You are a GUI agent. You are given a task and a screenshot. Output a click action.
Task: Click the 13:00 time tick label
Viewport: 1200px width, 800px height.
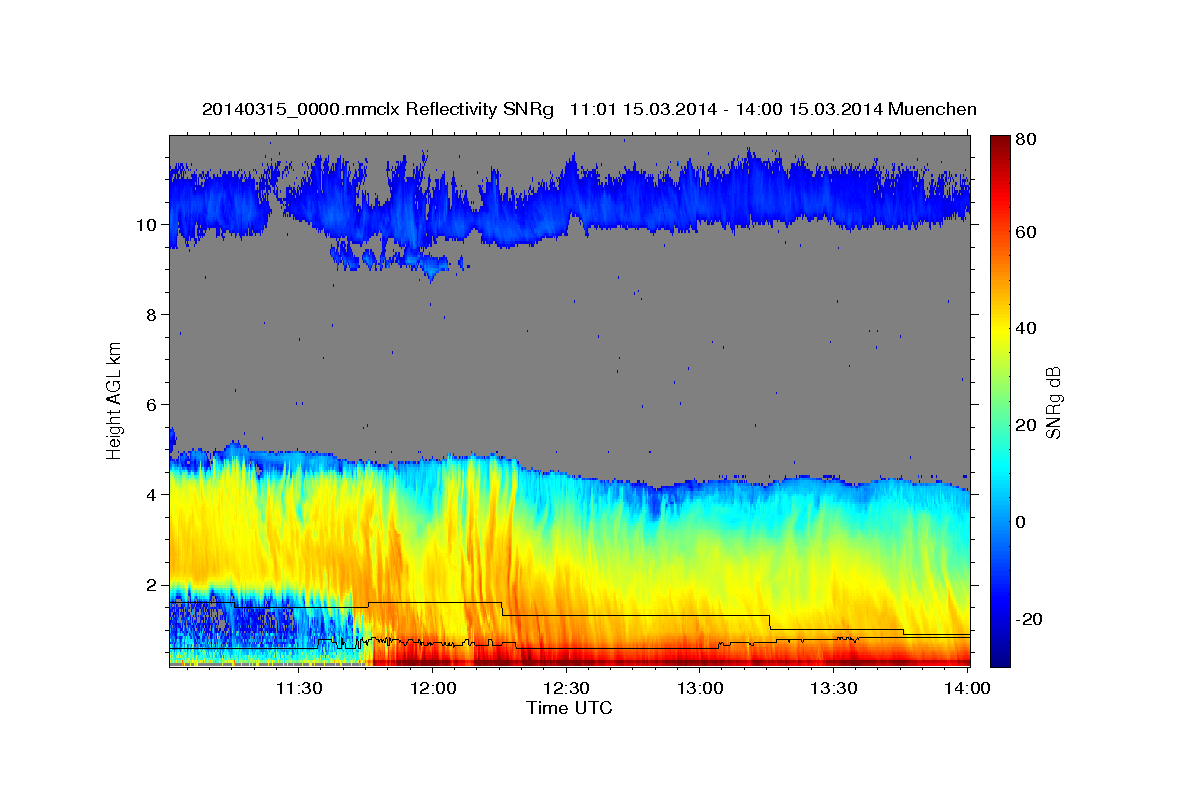(x=700, y=688)
